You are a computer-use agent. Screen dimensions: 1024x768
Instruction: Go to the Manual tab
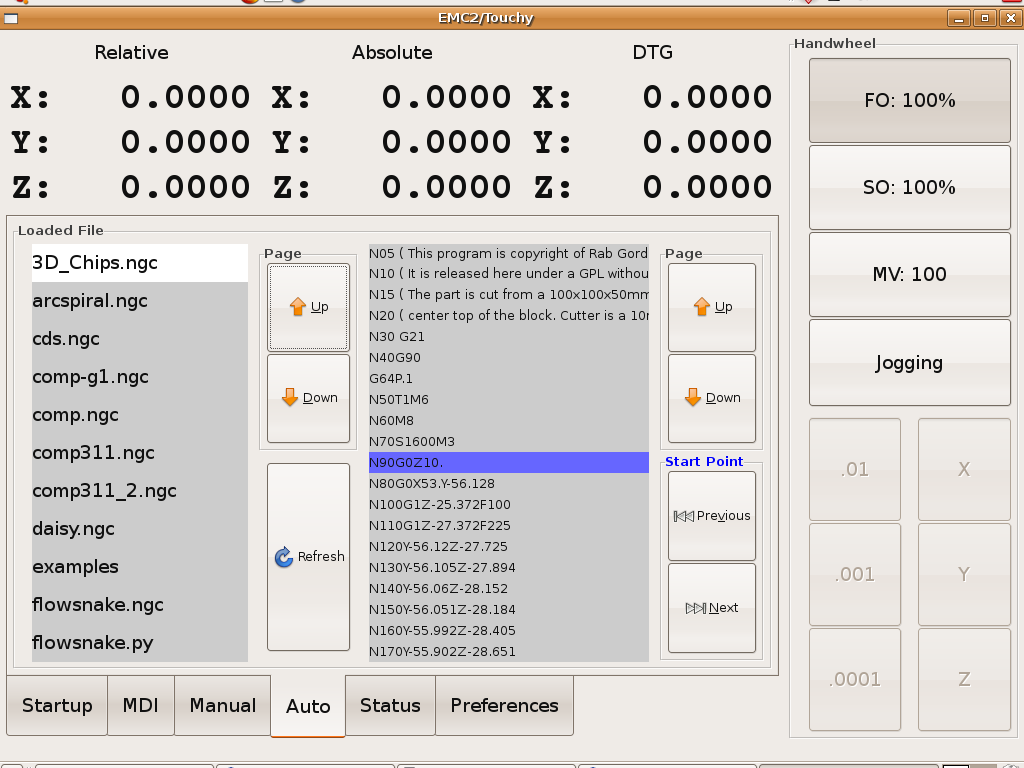[223, 706]
